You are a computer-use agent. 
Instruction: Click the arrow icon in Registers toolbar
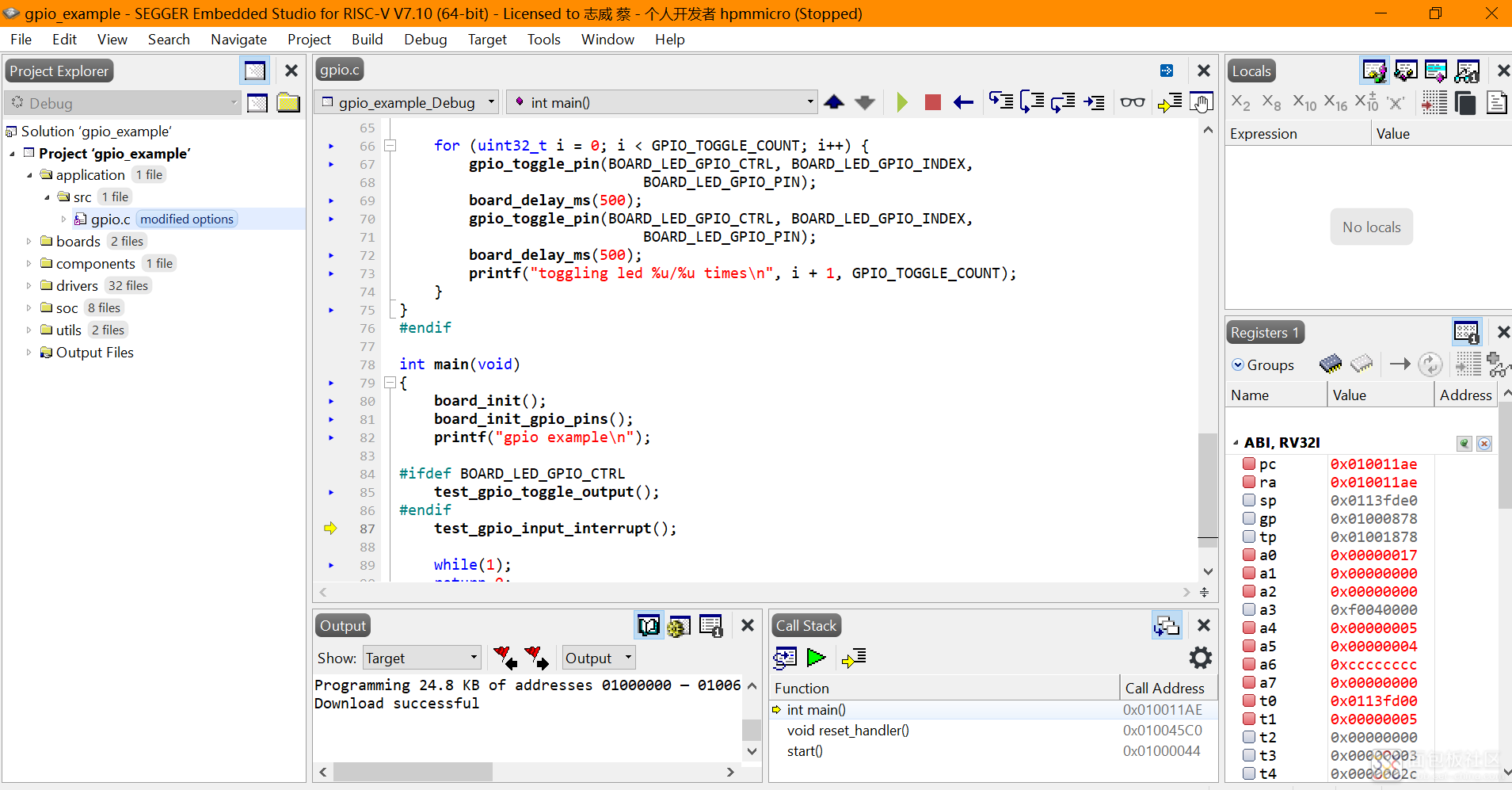(1400, 364)
